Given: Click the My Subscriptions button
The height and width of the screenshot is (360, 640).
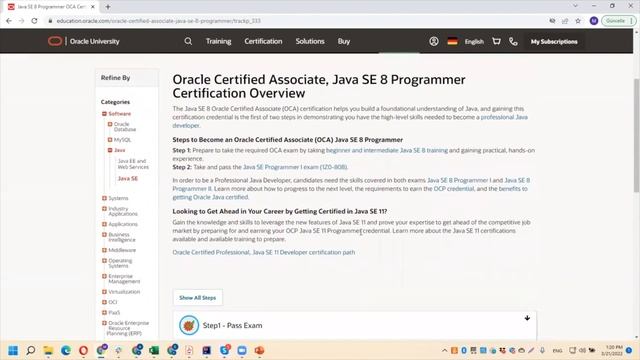Looking at the screenshot, I should 554,42.
